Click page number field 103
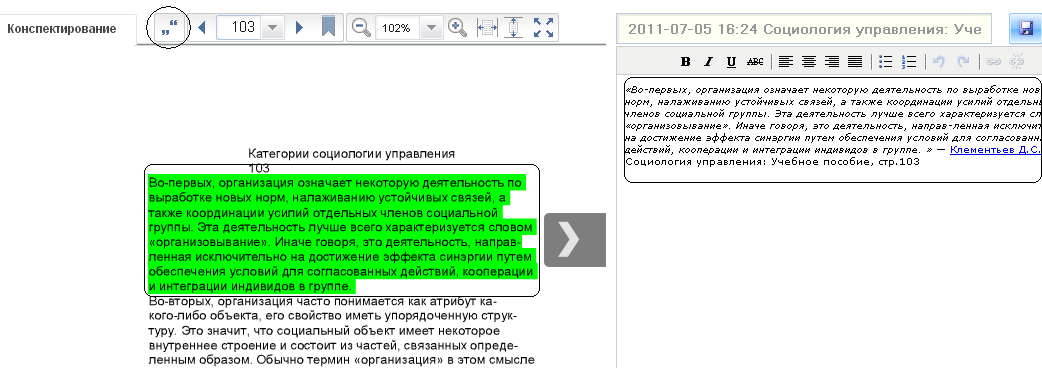 click(x=240, y=28)
